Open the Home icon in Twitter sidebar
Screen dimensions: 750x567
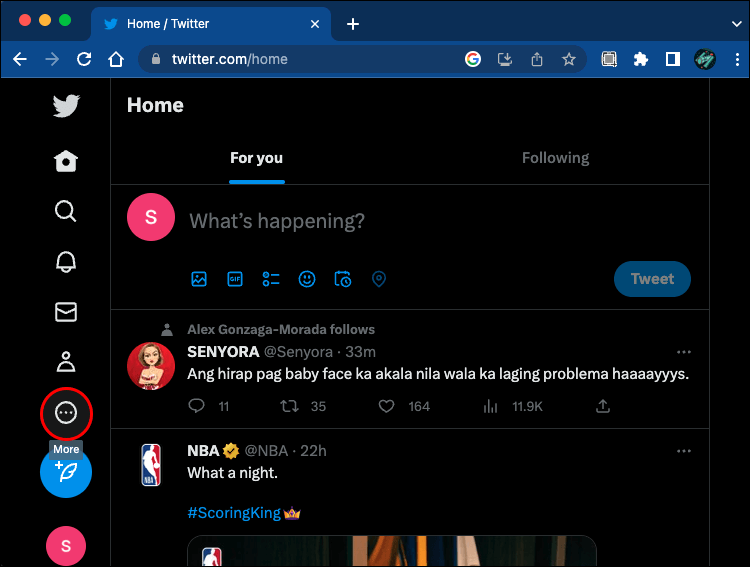coord(66,161)
